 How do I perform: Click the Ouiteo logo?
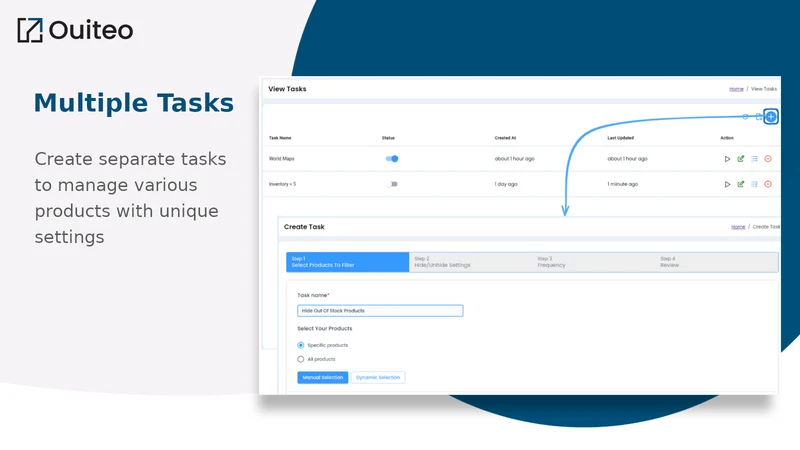coord(76,30)
